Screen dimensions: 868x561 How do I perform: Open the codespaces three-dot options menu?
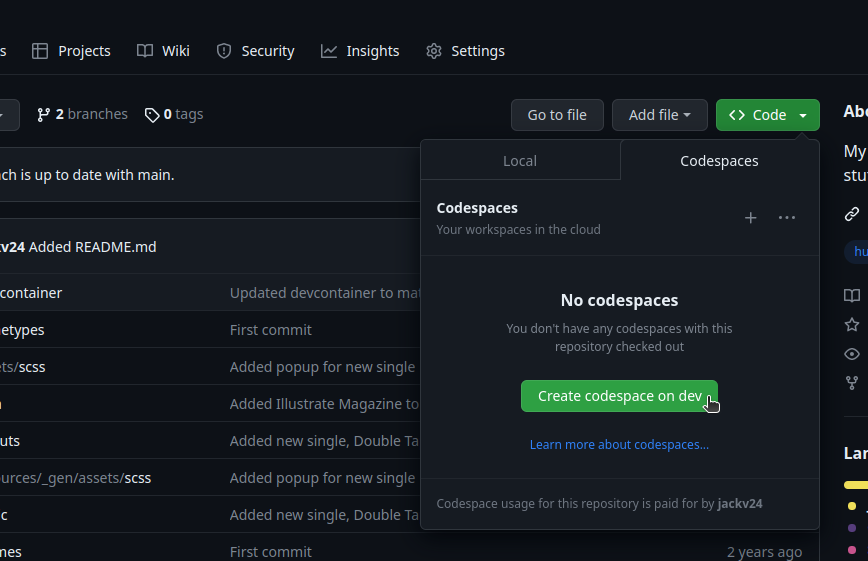[787, 218]
